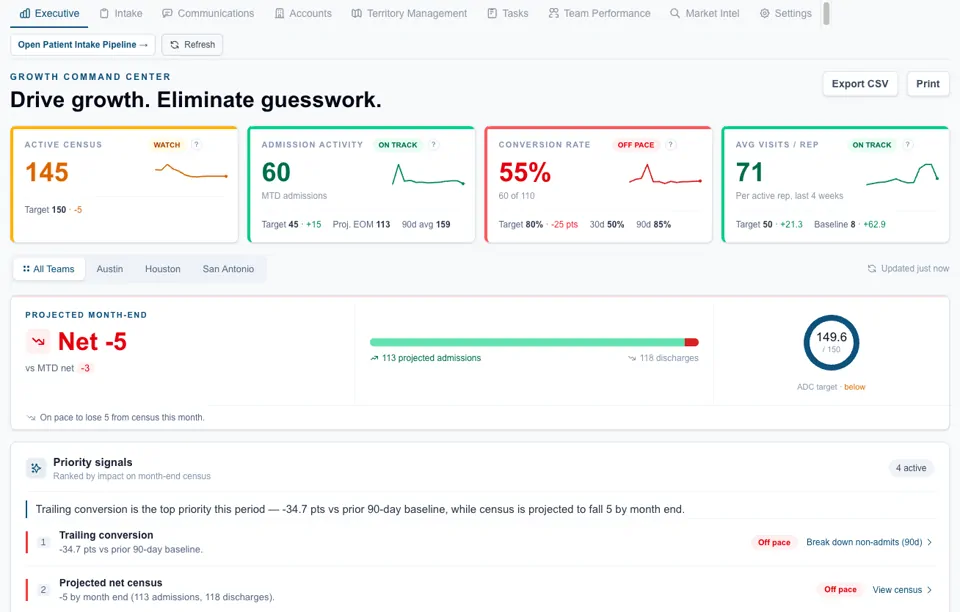The width and height of the screenshot is (960, 612).
Task: Click the Territory Management map icon
Action: point(356,13)
